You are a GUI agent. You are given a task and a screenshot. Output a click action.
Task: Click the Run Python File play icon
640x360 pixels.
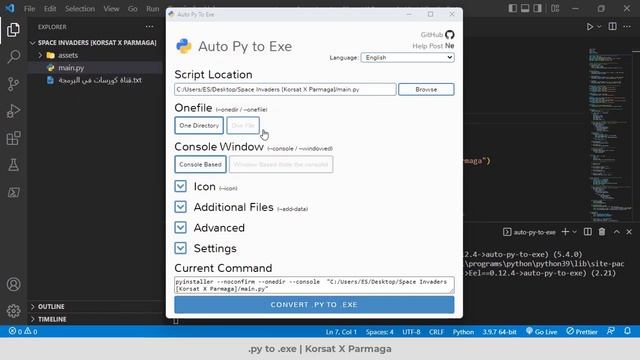click(x=589, y=27)
